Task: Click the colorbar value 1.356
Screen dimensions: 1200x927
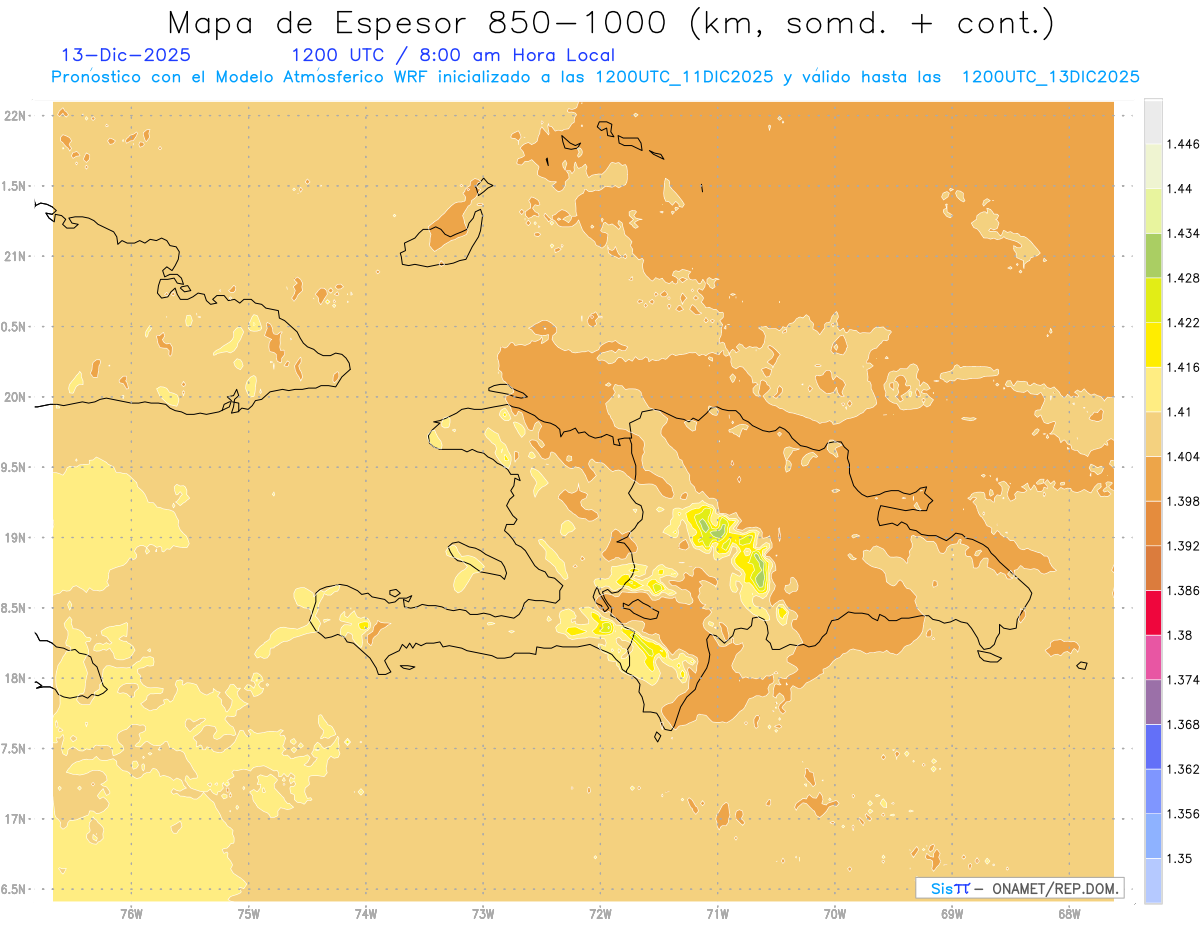Action: 1183,814
